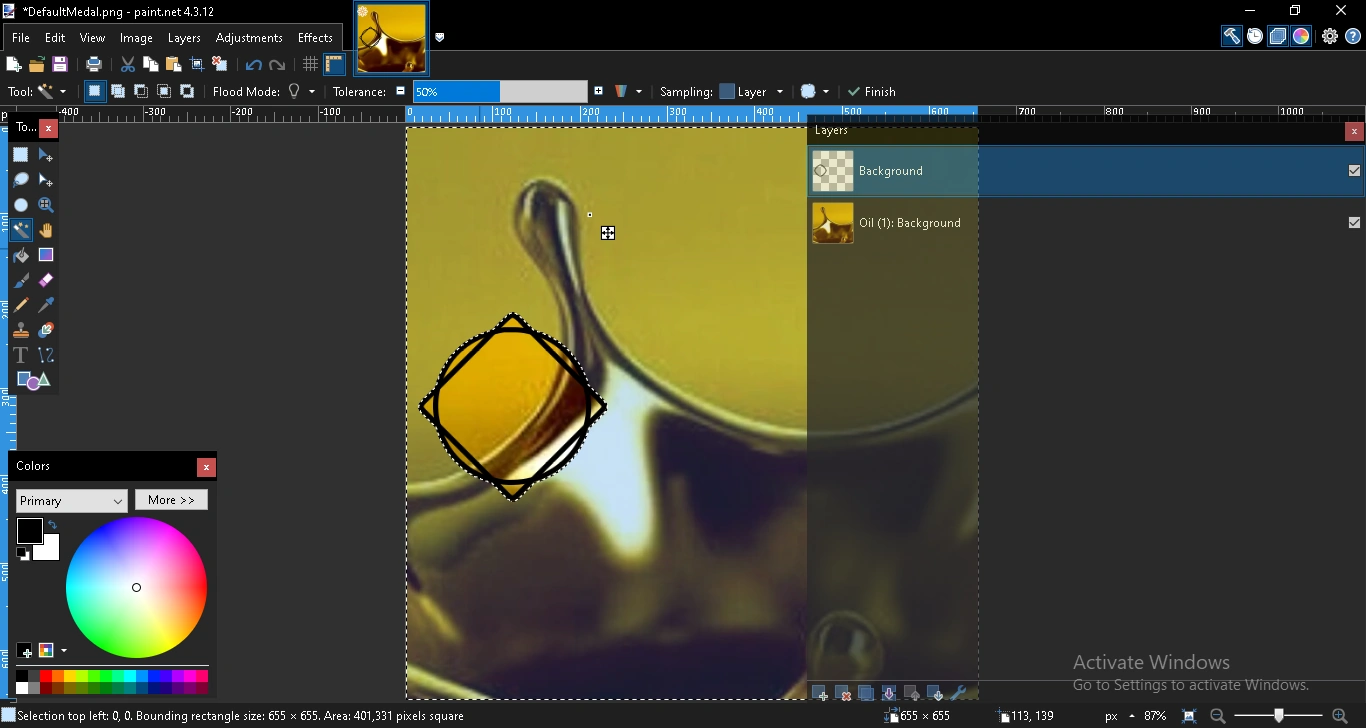
Task: Select the Pencil tool
Action: point(21,306)
